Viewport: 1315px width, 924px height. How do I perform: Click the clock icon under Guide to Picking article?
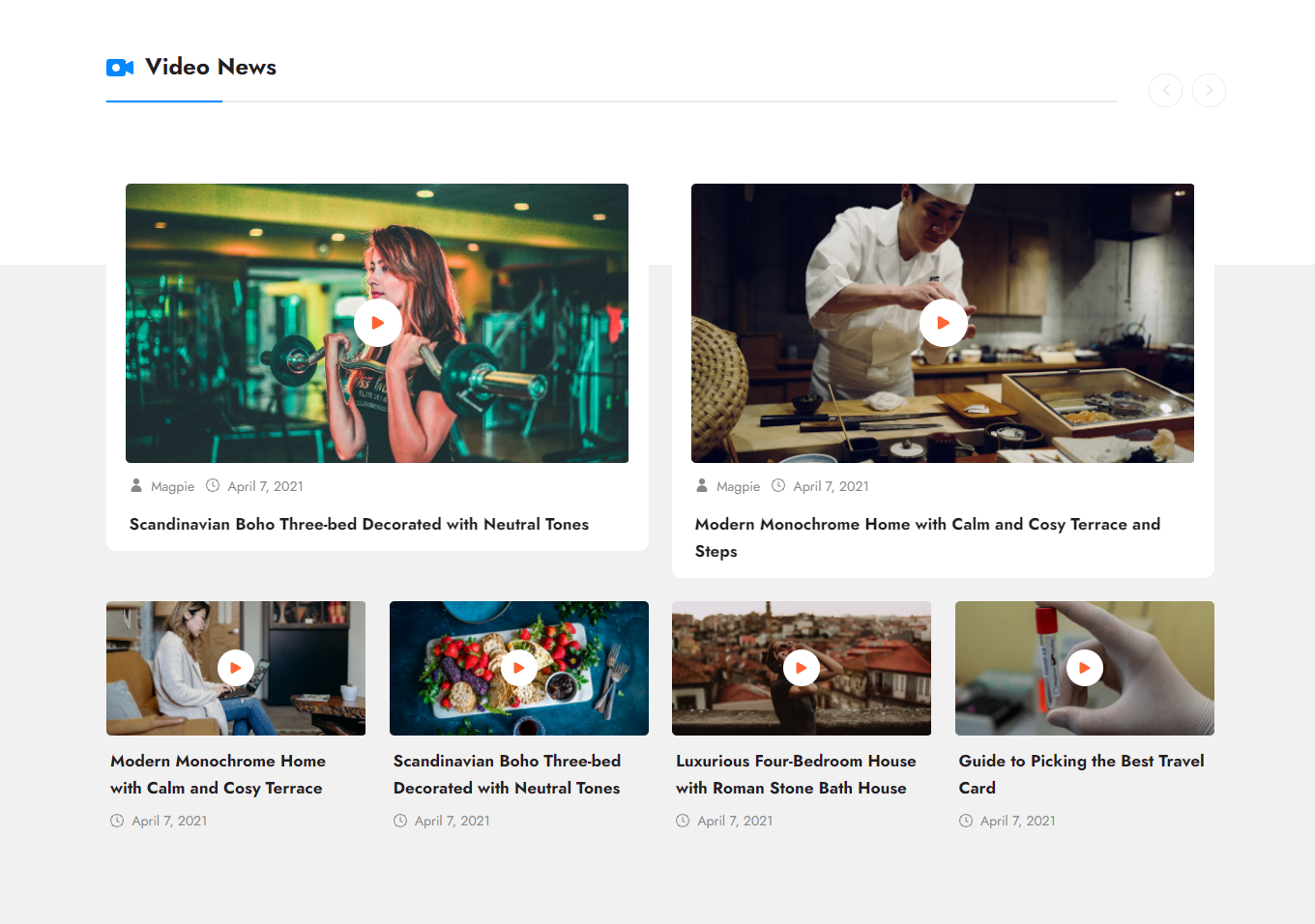coord(965,820)
